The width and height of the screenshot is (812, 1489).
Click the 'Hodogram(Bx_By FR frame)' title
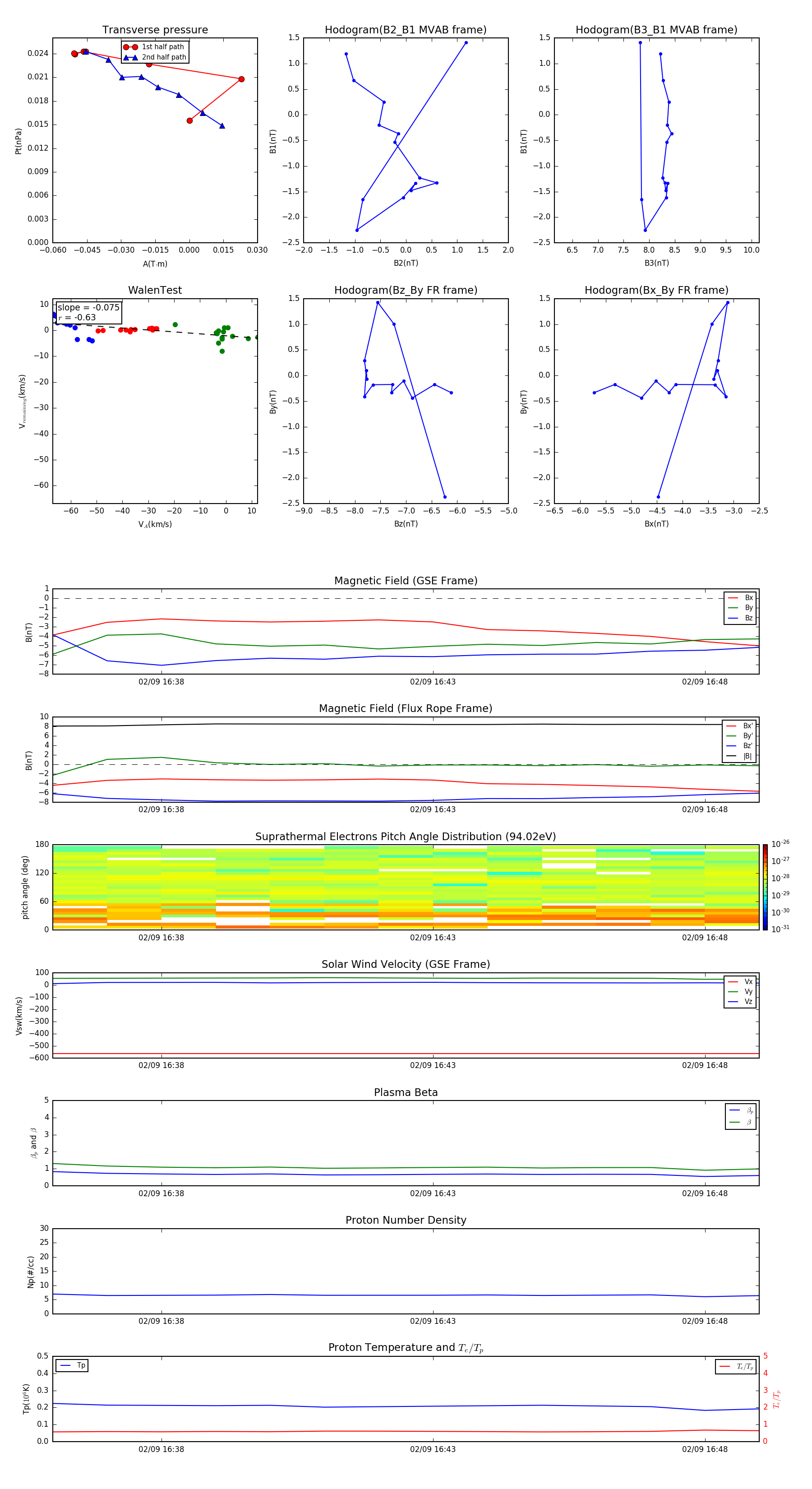tap(656, 290)
